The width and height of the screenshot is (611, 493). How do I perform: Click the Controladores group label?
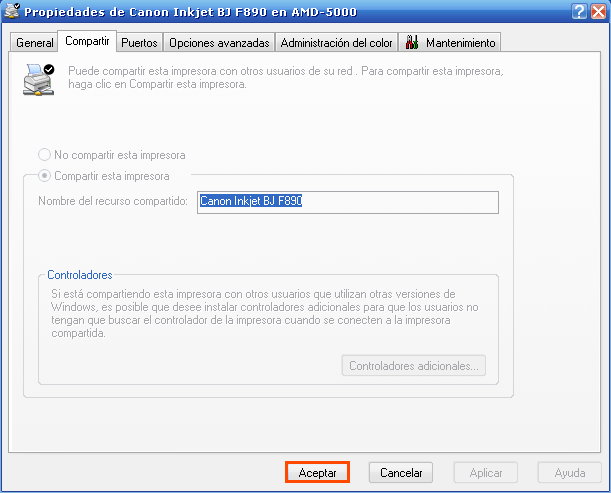tap(79, 275)
